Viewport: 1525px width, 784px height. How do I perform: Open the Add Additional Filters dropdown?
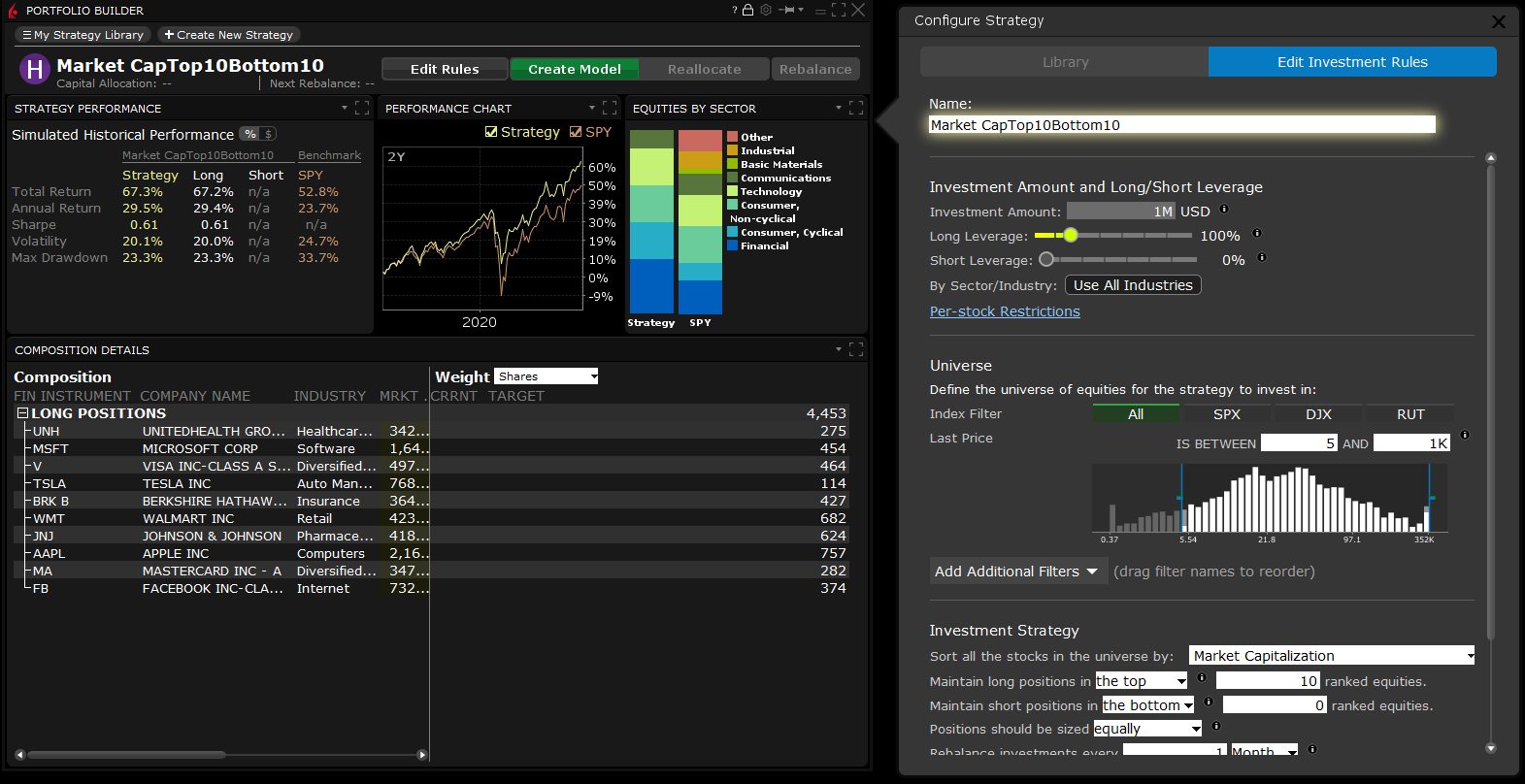1016,572
